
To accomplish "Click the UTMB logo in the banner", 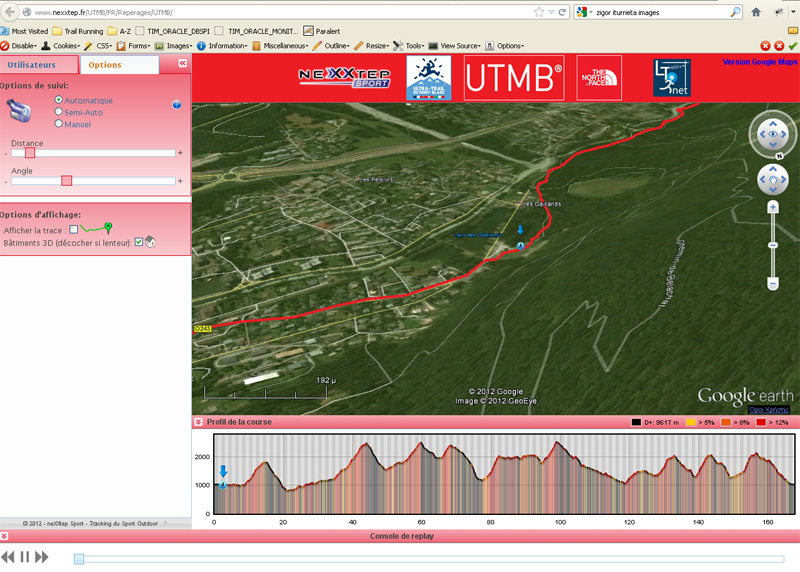I will pyautogui.click(x=513, y=77).
